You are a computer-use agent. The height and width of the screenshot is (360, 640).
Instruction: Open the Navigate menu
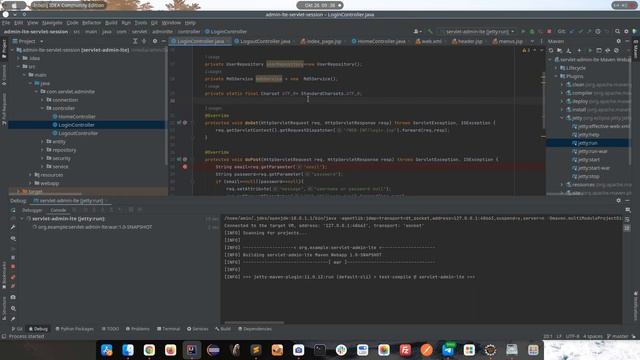52,23
